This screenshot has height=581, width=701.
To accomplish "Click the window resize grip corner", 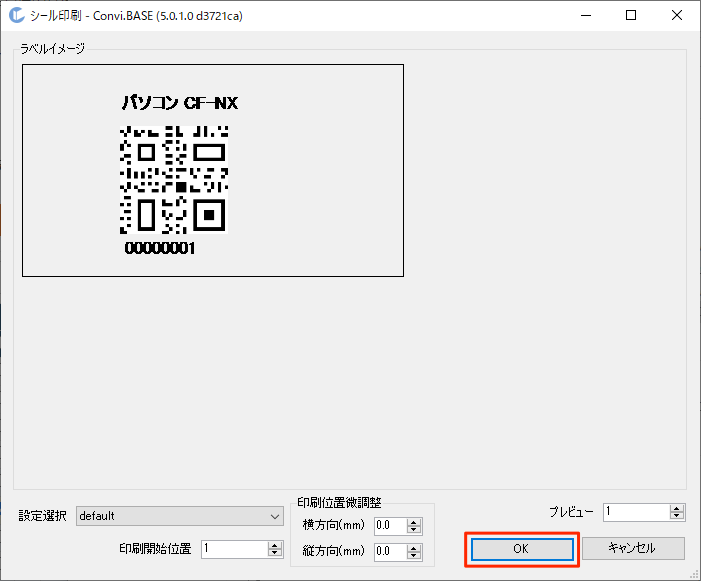I will coord(694,575).
